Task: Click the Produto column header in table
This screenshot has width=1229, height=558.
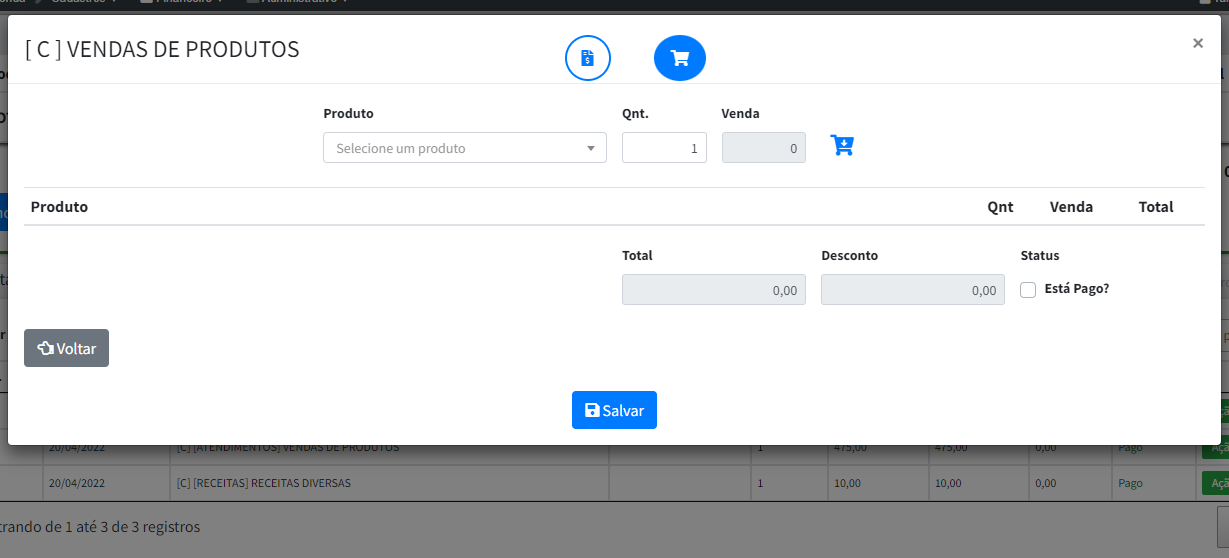Action: [x=59, y=207]
